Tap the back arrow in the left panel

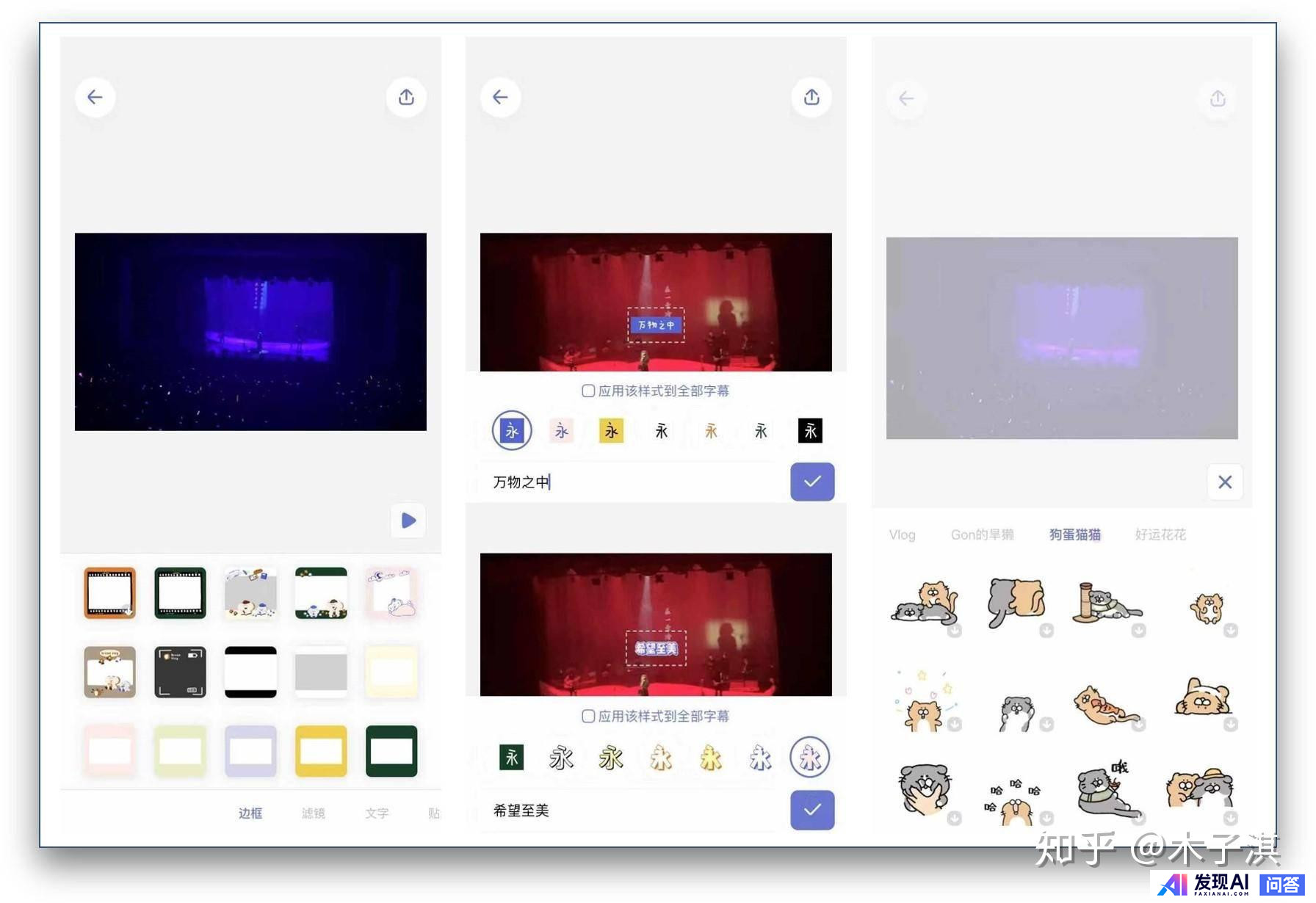point(95,97)
